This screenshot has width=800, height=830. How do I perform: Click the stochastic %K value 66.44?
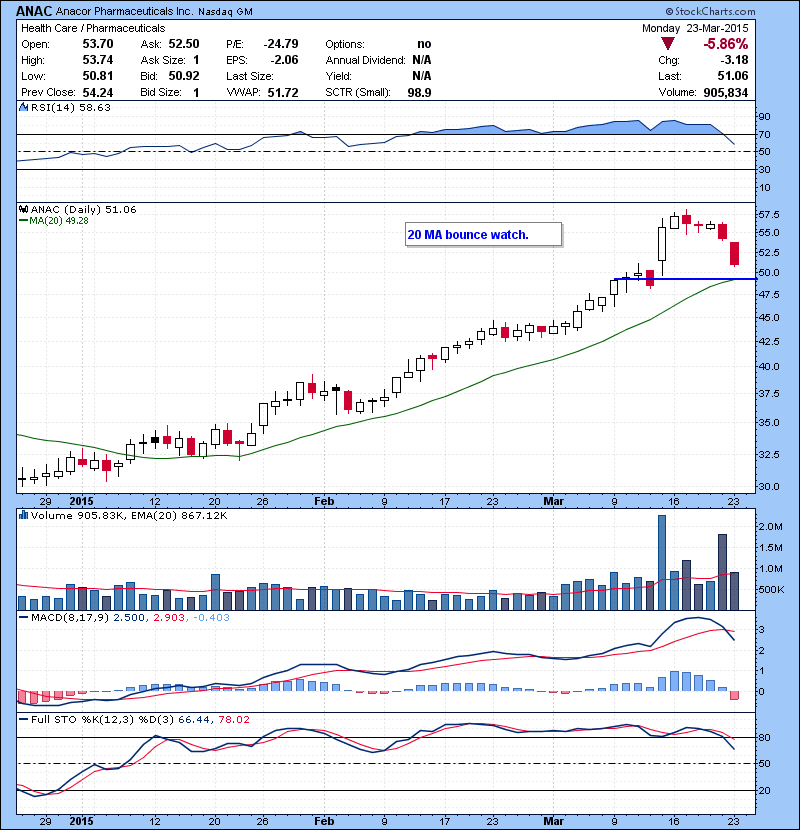(x=194, y=719)
